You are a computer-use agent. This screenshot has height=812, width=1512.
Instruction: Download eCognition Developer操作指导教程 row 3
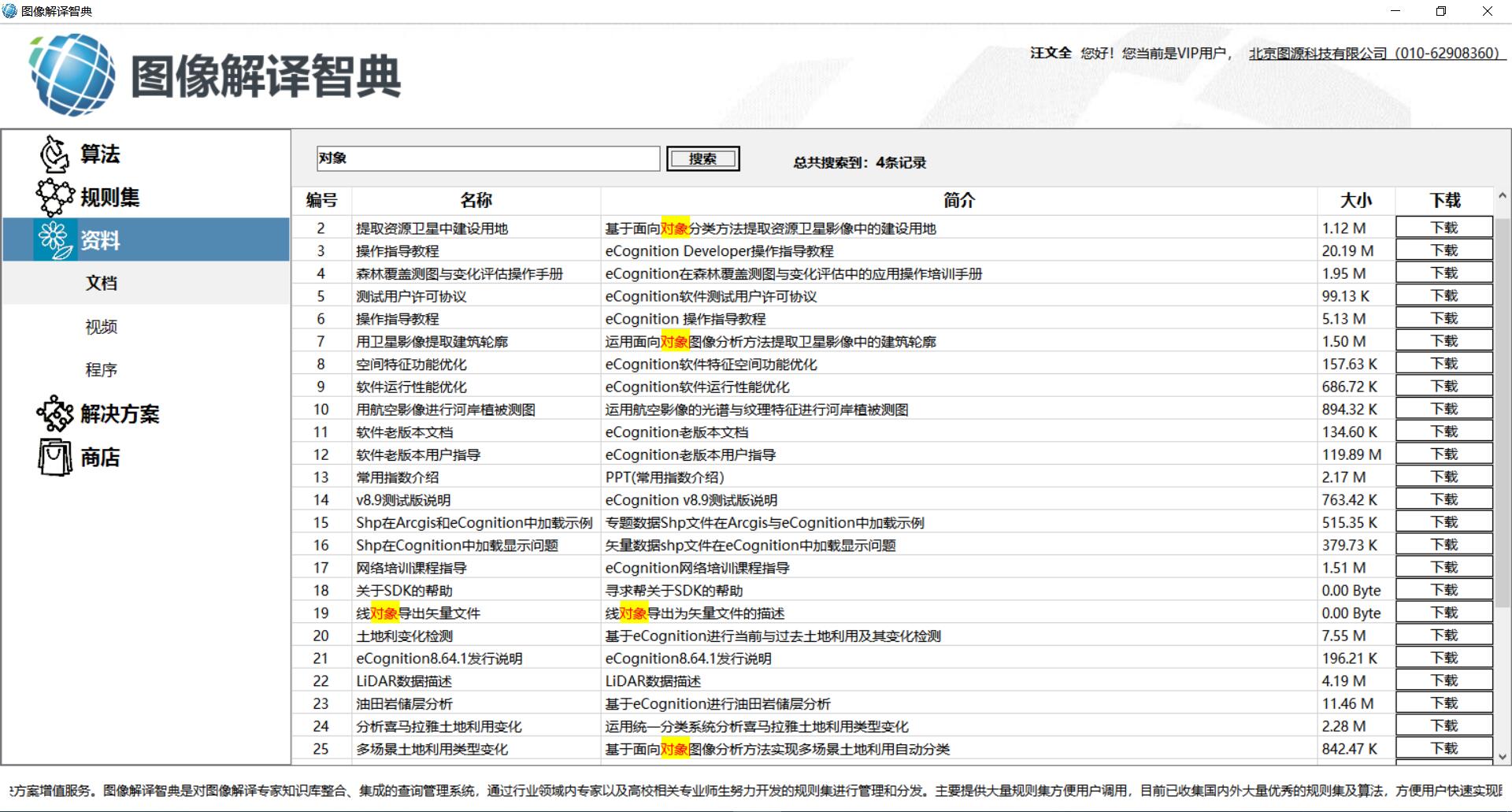point(1444,250)
